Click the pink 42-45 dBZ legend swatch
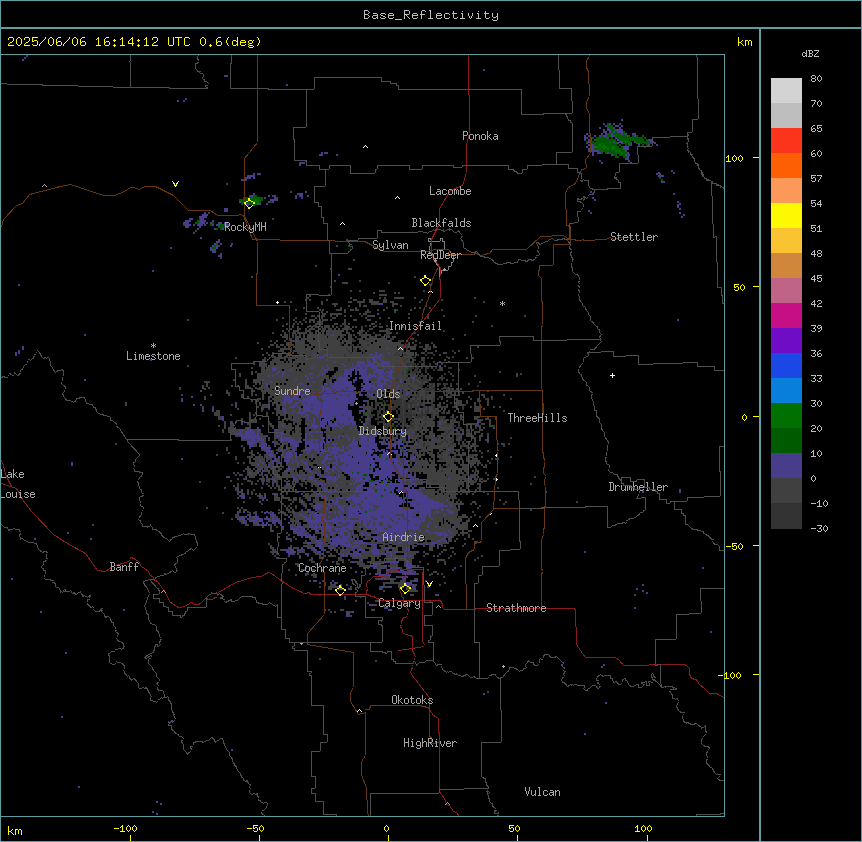The width and height of the screenshot is (862, 842). 786,291
